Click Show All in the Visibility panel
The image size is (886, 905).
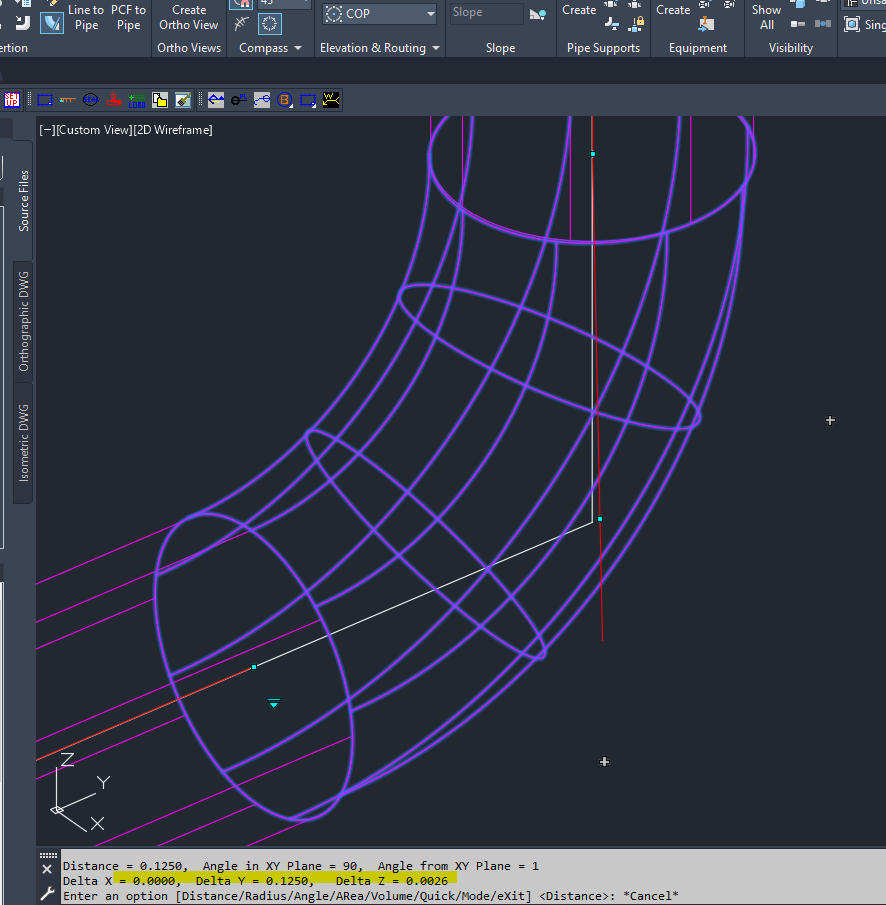(766, 16)
